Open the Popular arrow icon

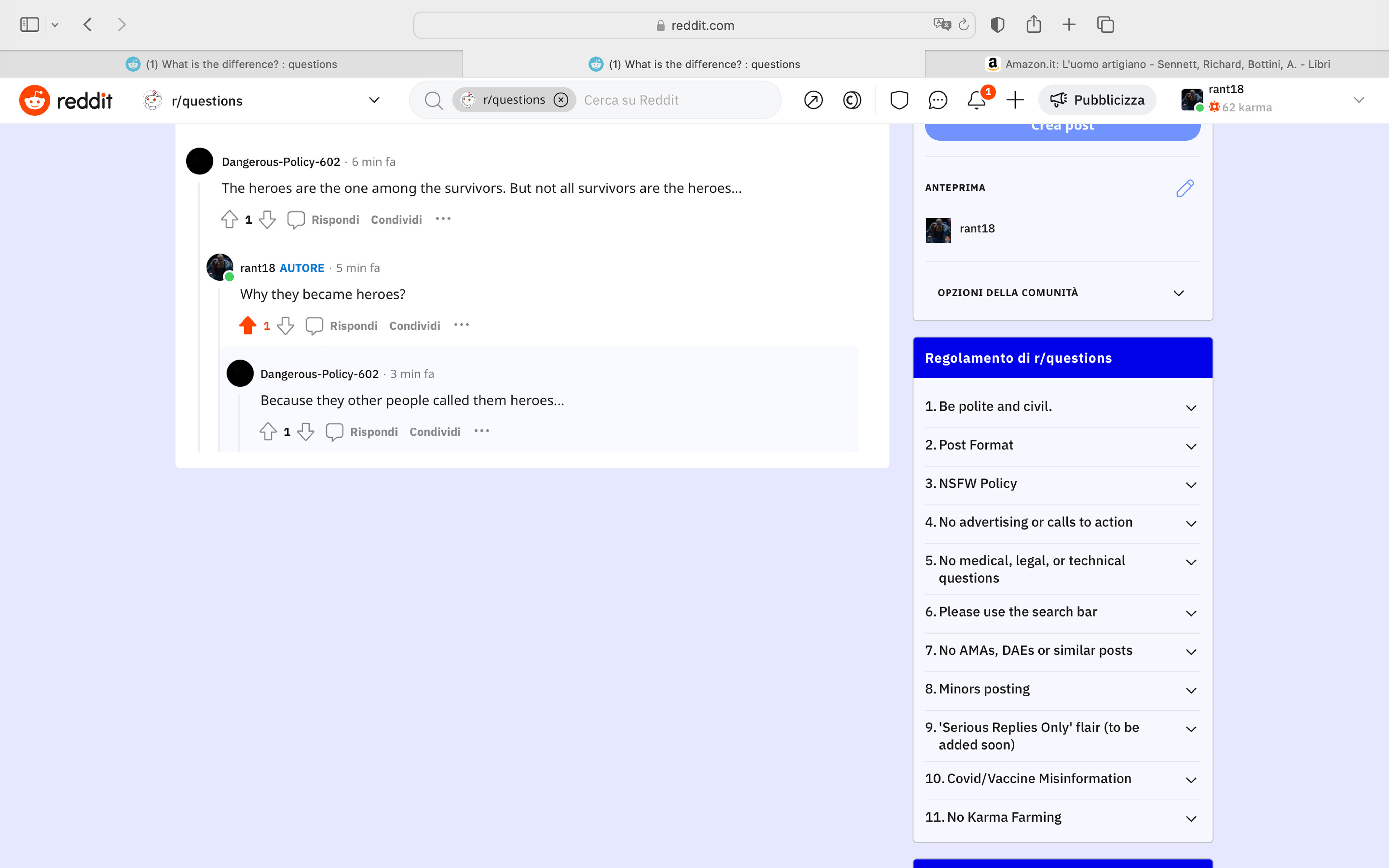click(813, 101)
